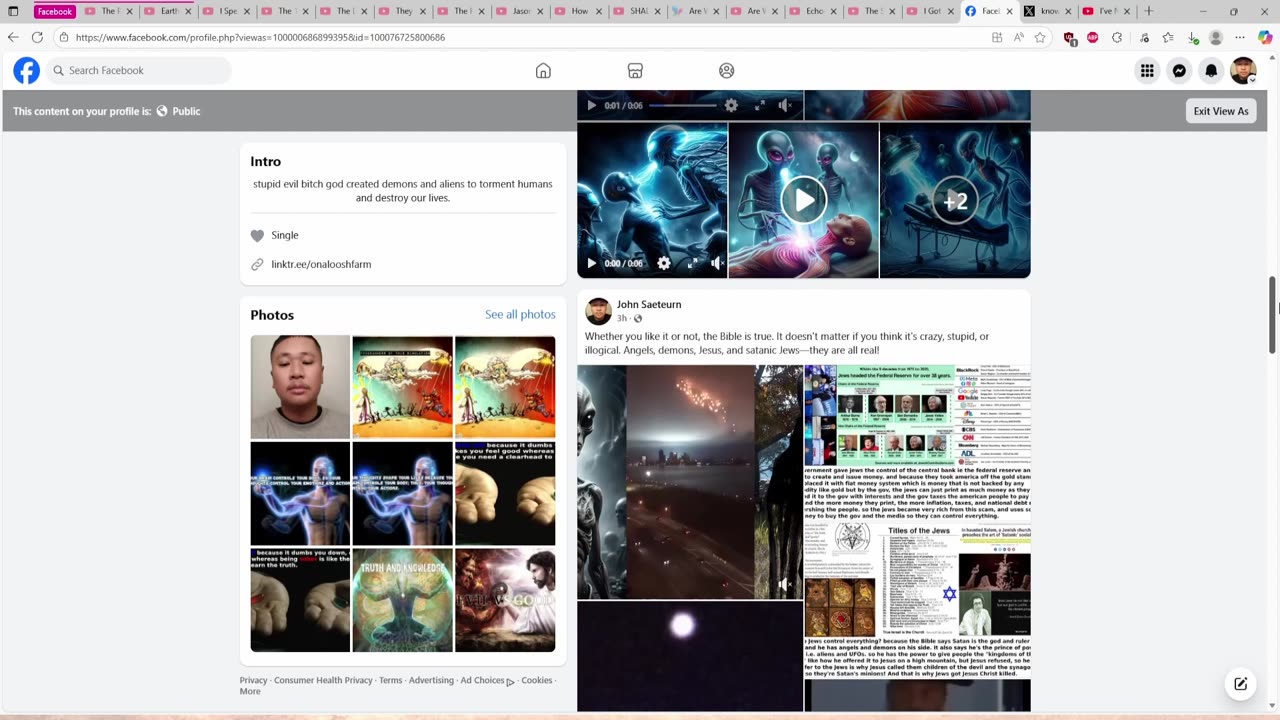
Task: Open the Marketplace icon
Action: pos(635,71)
